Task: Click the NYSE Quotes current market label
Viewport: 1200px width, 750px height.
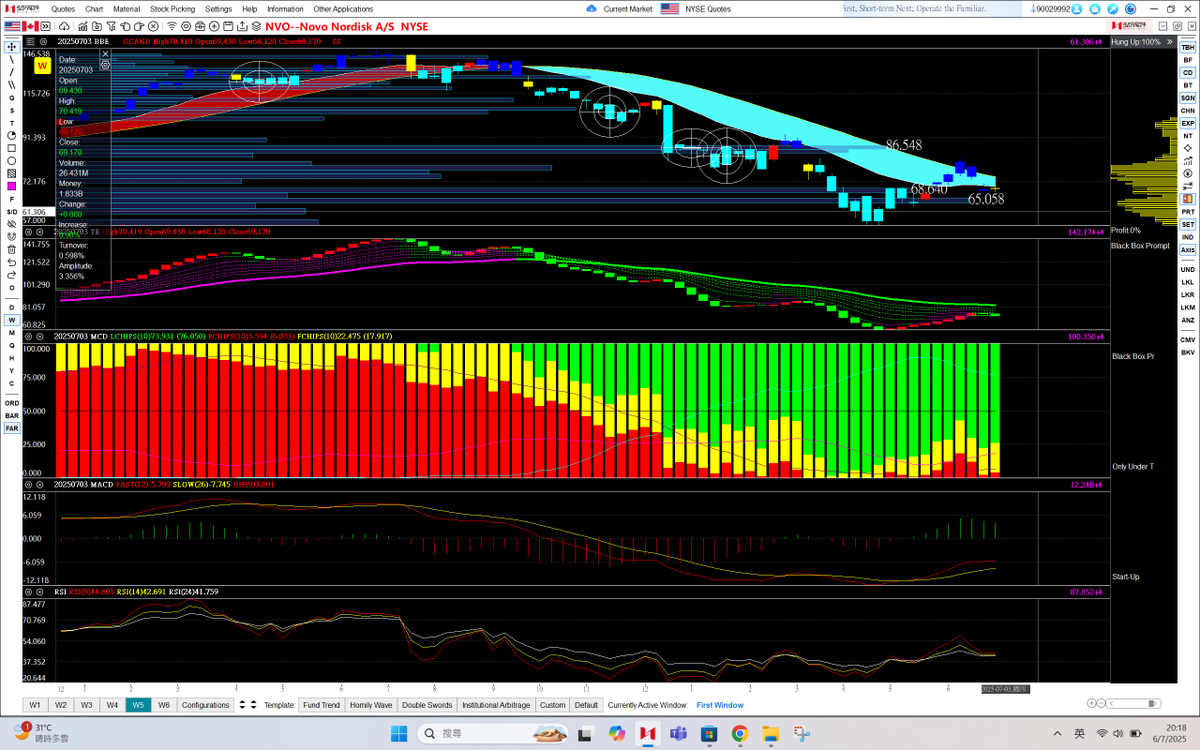Action: click(x=709, y=9)
